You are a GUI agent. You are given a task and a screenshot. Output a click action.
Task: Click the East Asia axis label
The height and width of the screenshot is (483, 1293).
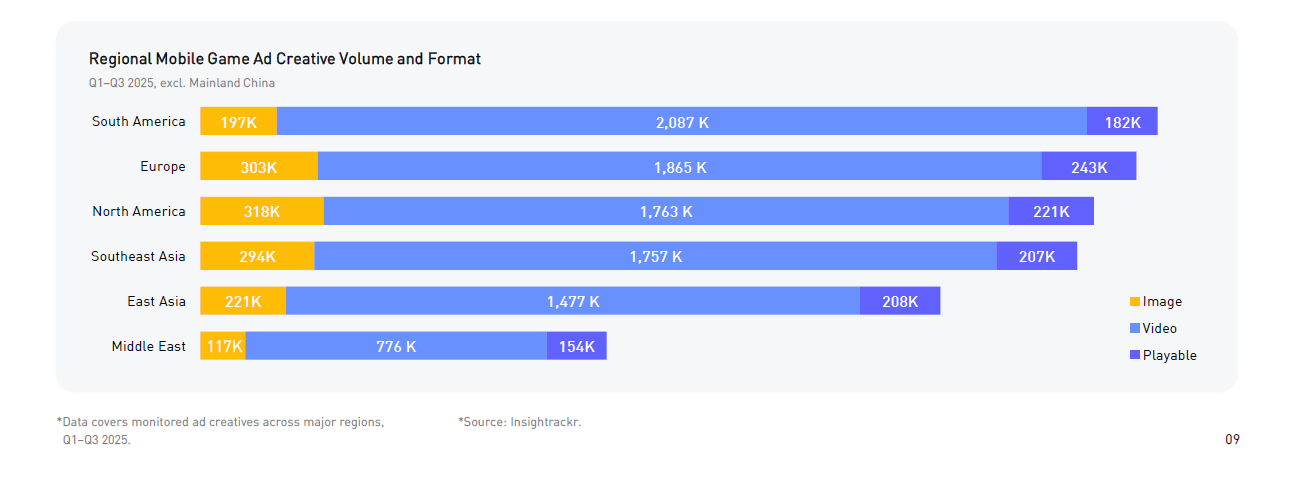(x=156, y=302)
